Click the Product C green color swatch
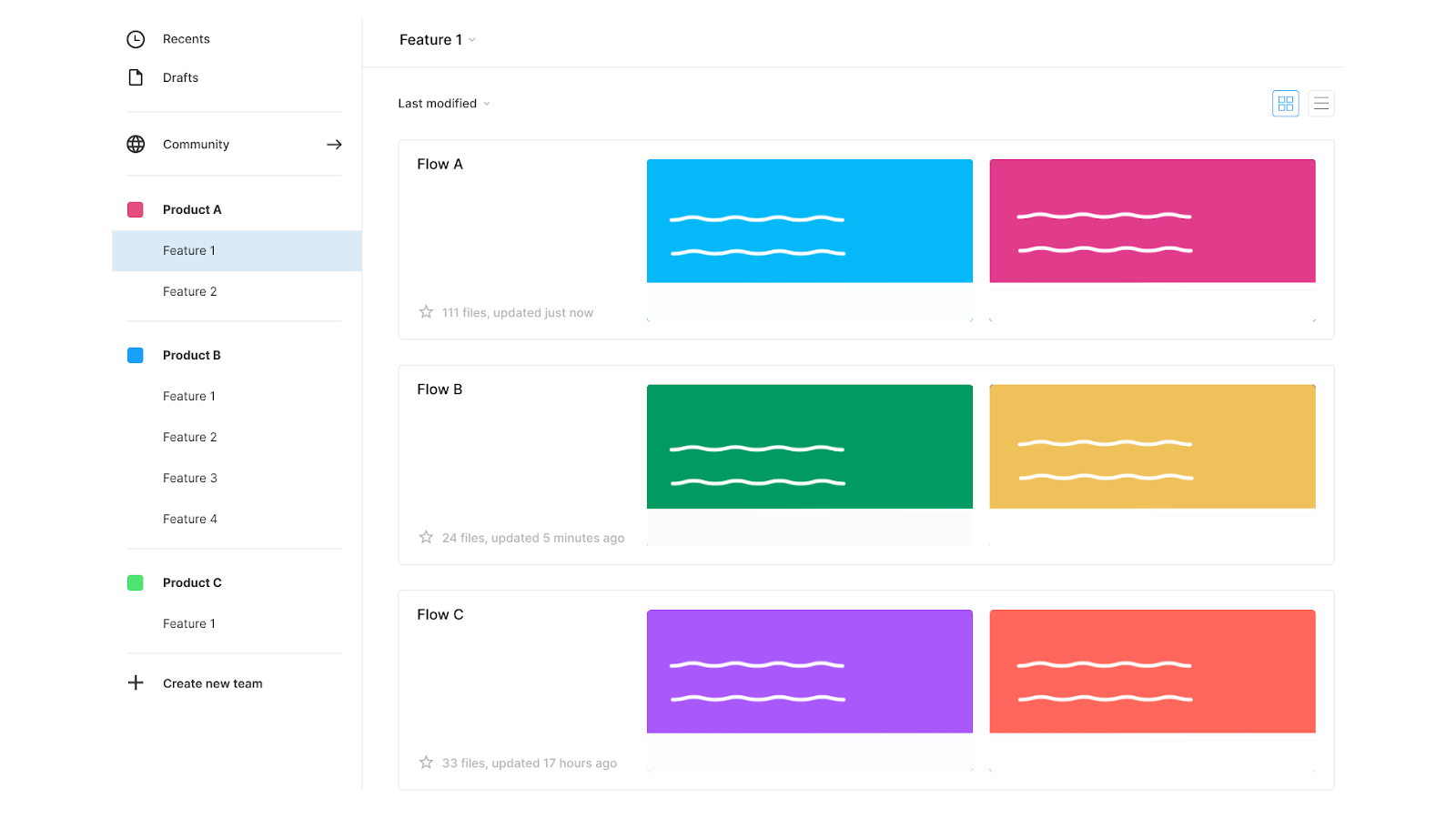The width and height of the screenshot is (1456, 819). pos(136,582)
